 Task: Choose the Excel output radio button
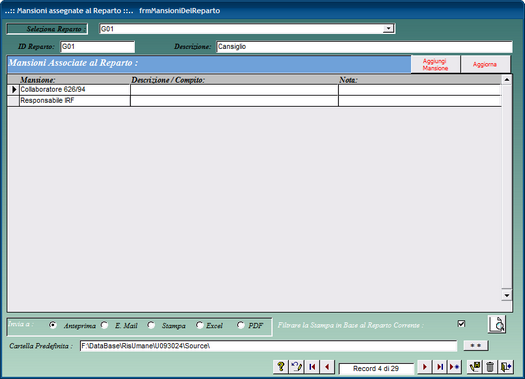click(x=200, y=325)
